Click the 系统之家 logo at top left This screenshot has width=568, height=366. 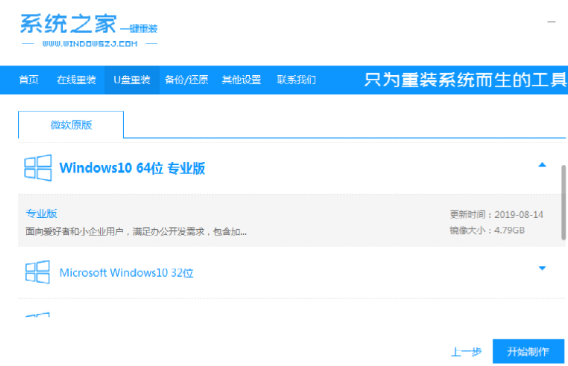tap(89, 30)
